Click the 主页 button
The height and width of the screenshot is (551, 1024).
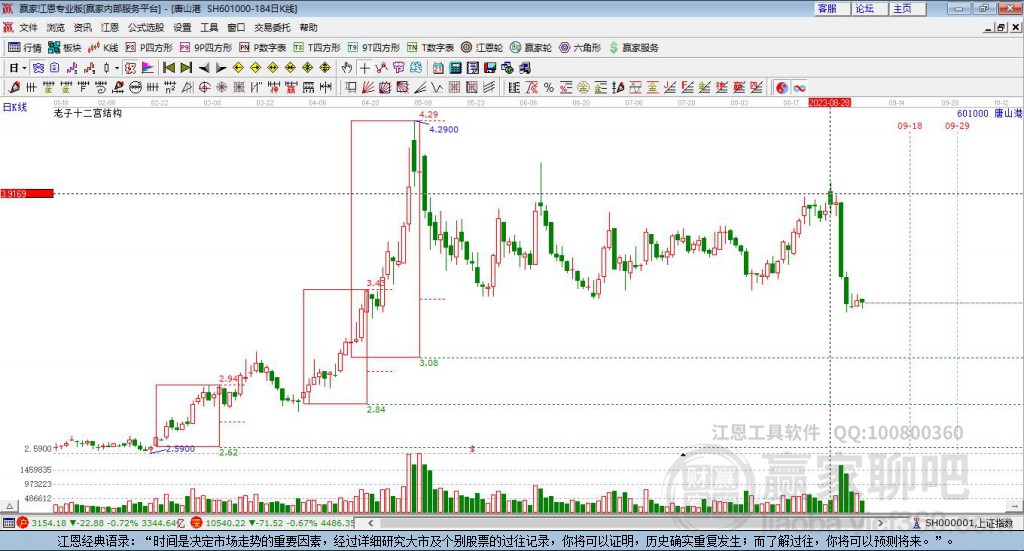click(x=907, y=8)
